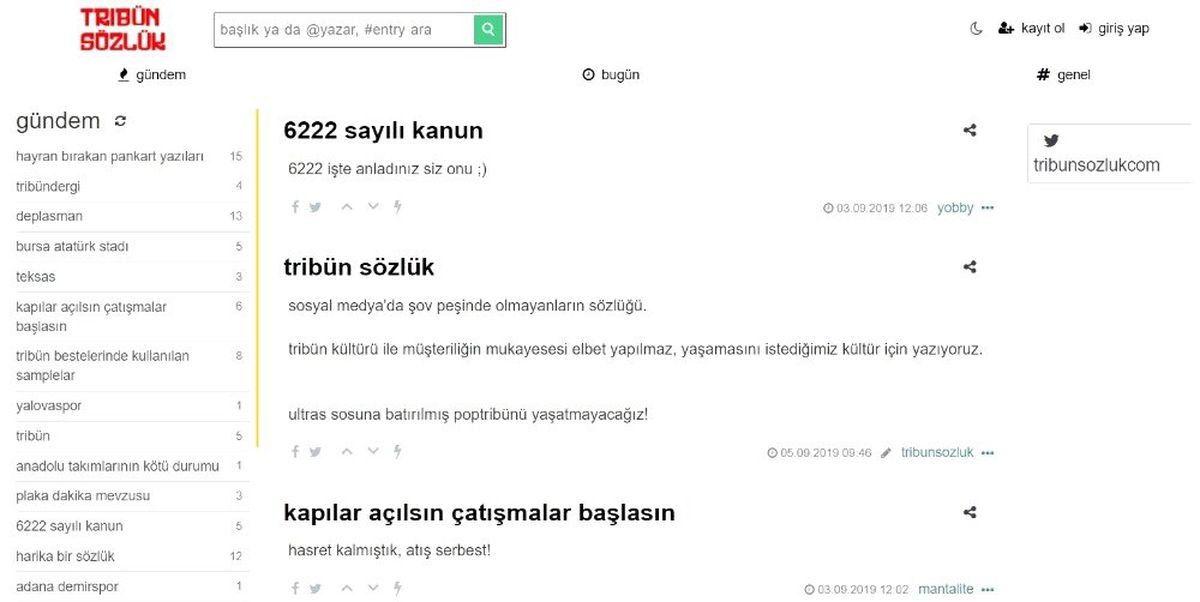Viewport: 1200px width, 602px height.
Task: Refresh the gündem list icon
Action: [121, 121]
